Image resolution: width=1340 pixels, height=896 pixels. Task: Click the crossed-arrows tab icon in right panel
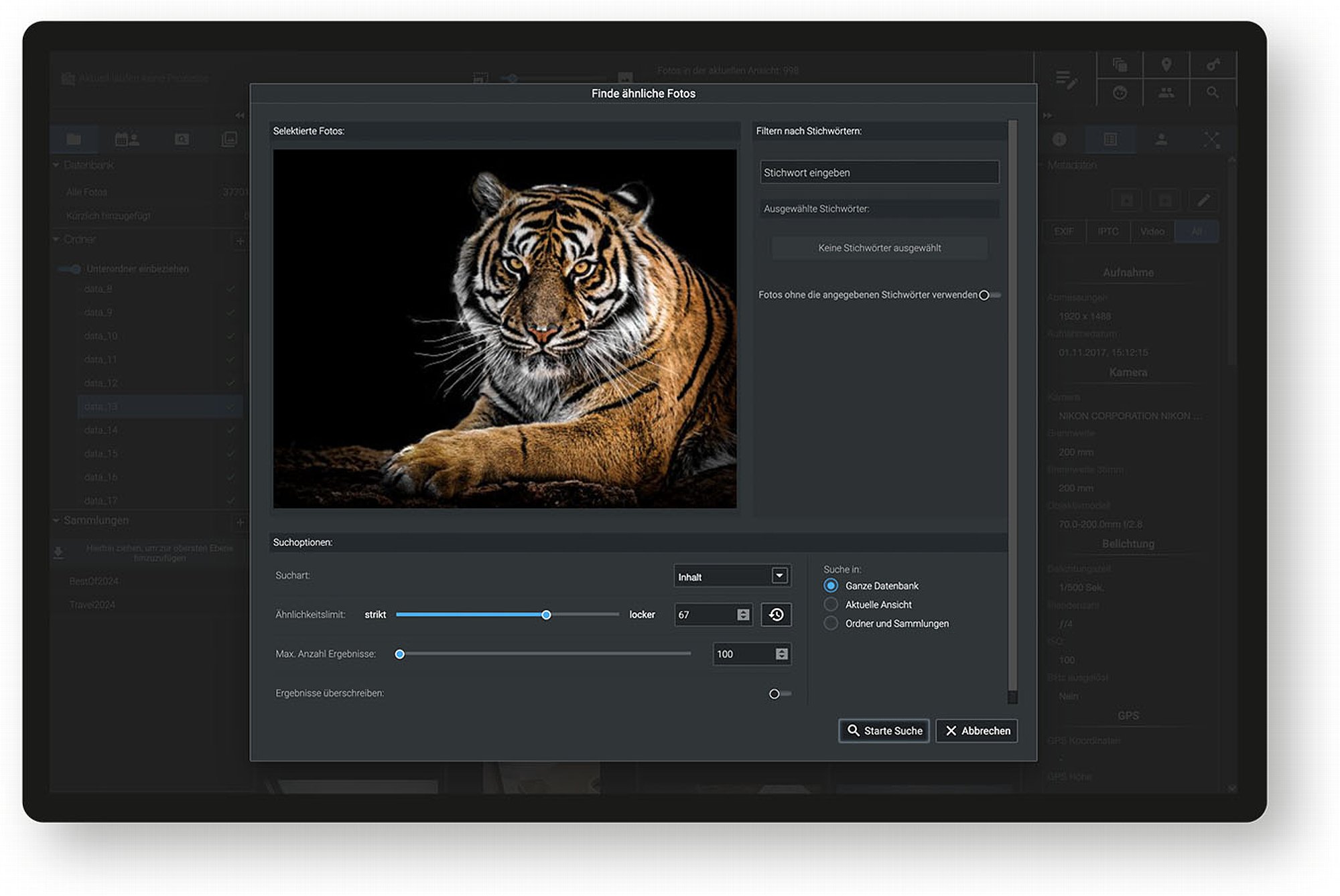point(1211,139)
